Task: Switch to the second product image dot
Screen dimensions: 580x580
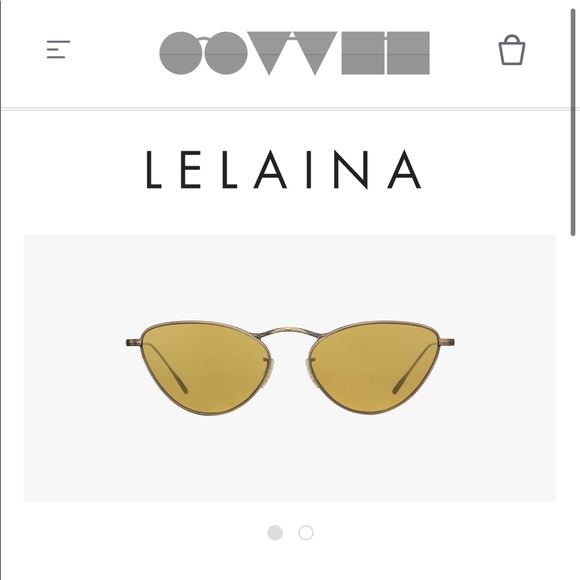Action: click(x=306, y=533)
